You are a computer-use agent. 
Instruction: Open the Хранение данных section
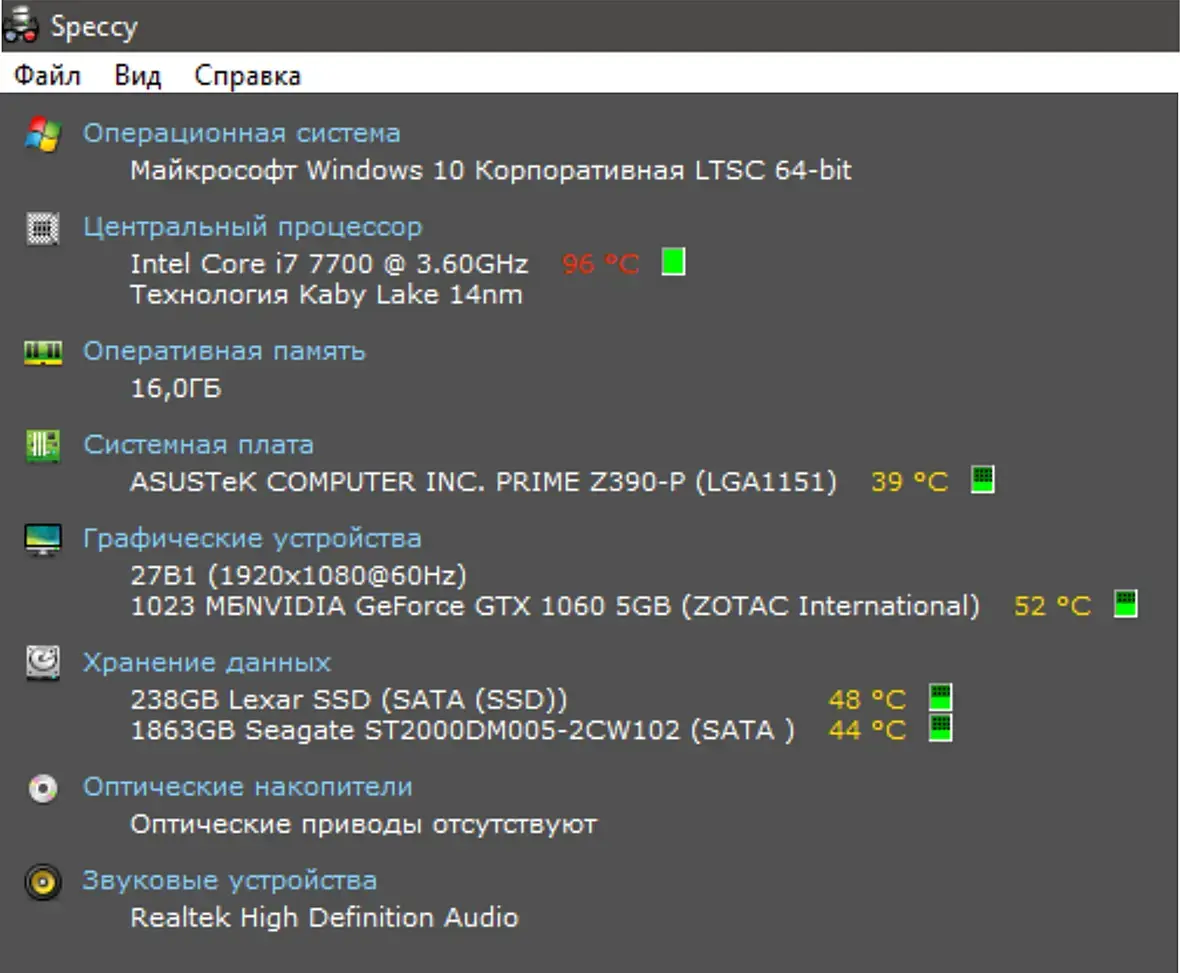[206, 663]
